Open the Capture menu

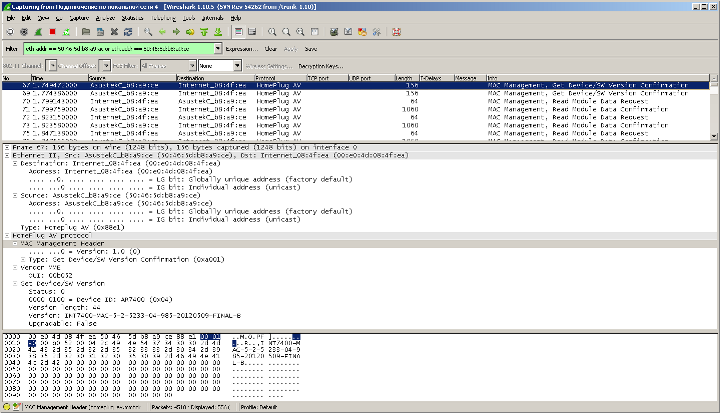point(79,18)
